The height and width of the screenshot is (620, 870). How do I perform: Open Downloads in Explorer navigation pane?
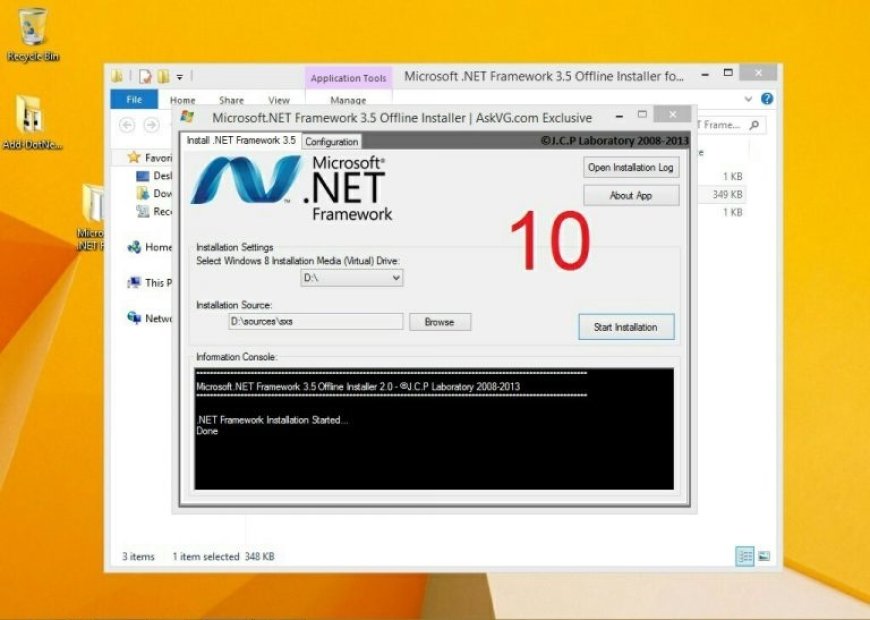(x=155, y=193)
